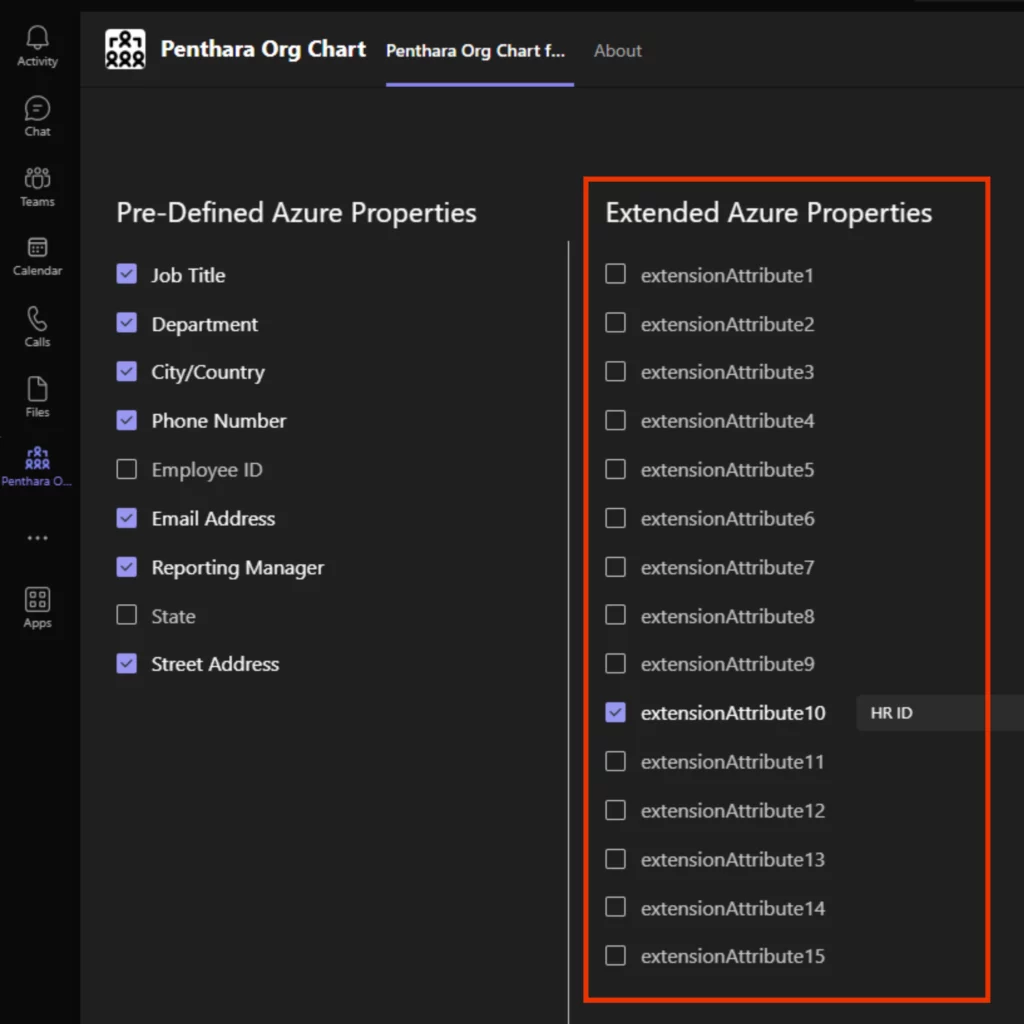Switch to the About tab
Viewport: 1024px width, 1024px height.
618,51
